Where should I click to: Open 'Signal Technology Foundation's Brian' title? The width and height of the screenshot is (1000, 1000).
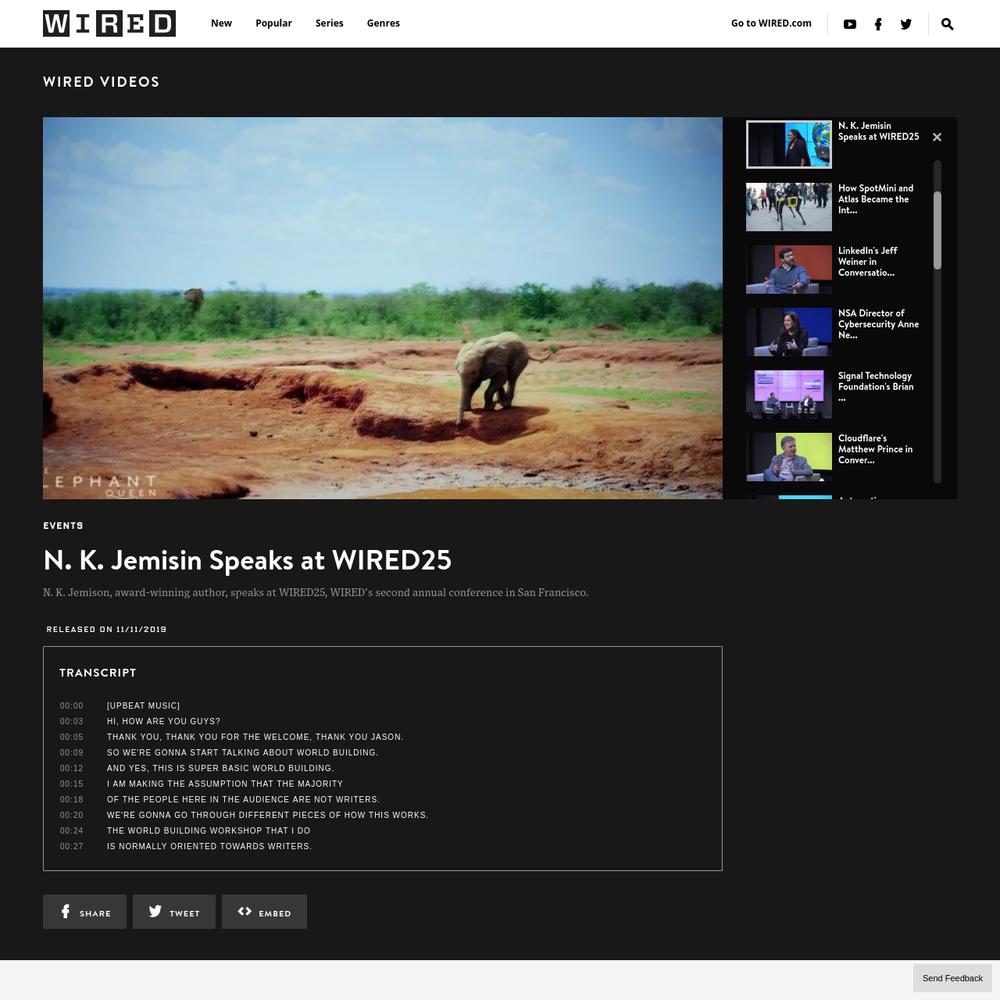[x=876, y=386]
